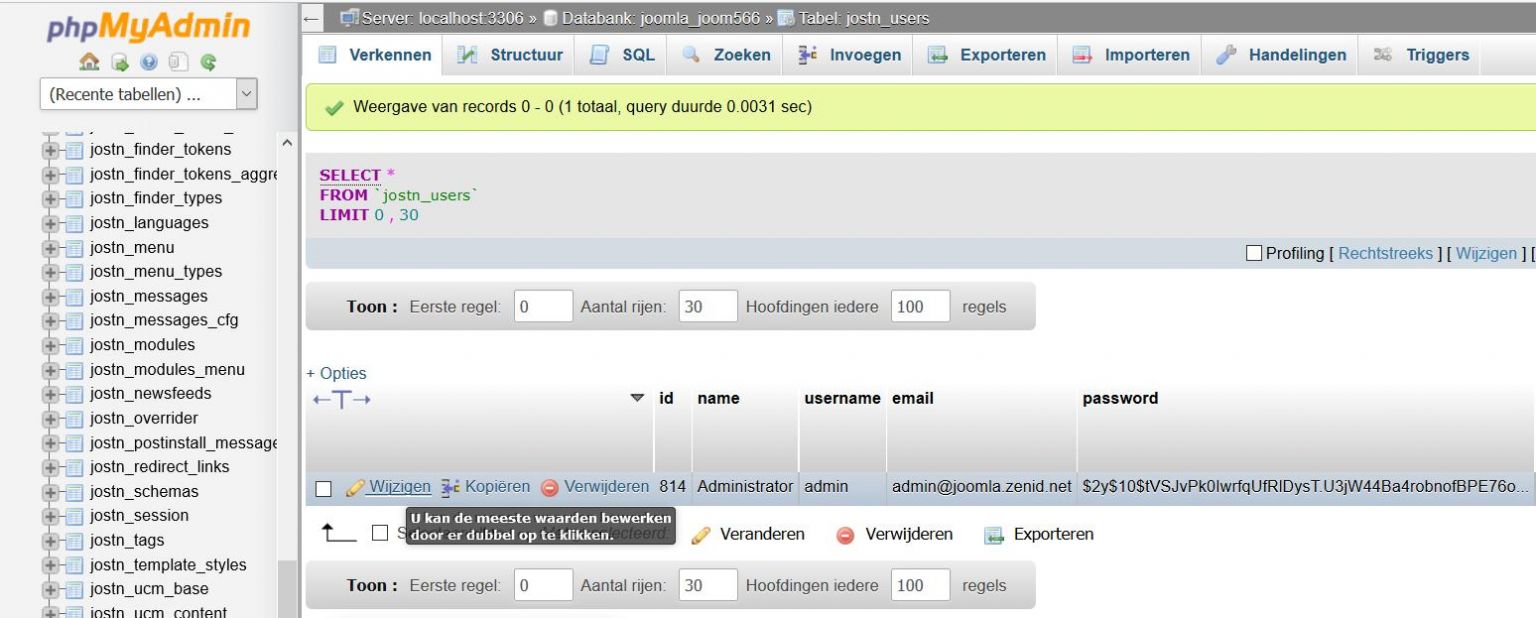1536x618 pixels.
Task: Click the sort triangle in the table header
Action: pyautogui.click(x=637, y=398)
